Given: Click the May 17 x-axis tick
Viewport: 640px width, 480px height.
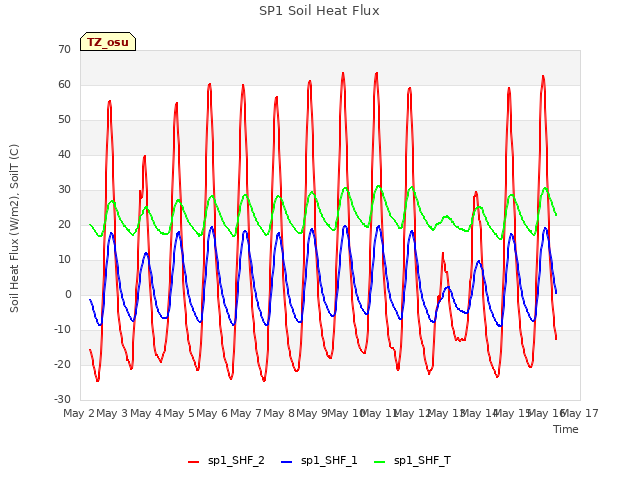Looking at the screenshot, I should [x=580, y=413].
